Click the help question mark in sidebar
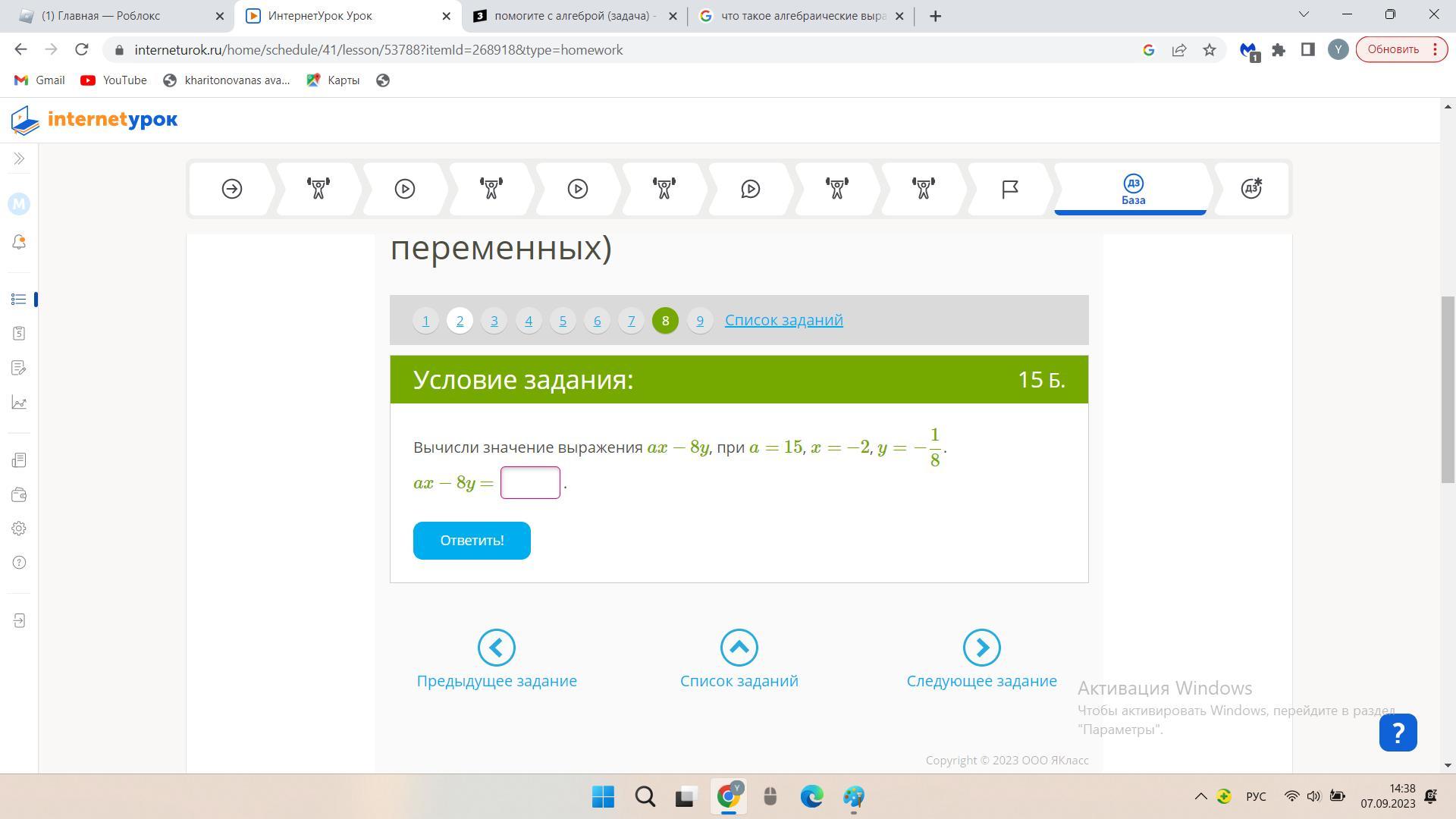The image size is (1456, 819). click(x=19, y=563)
